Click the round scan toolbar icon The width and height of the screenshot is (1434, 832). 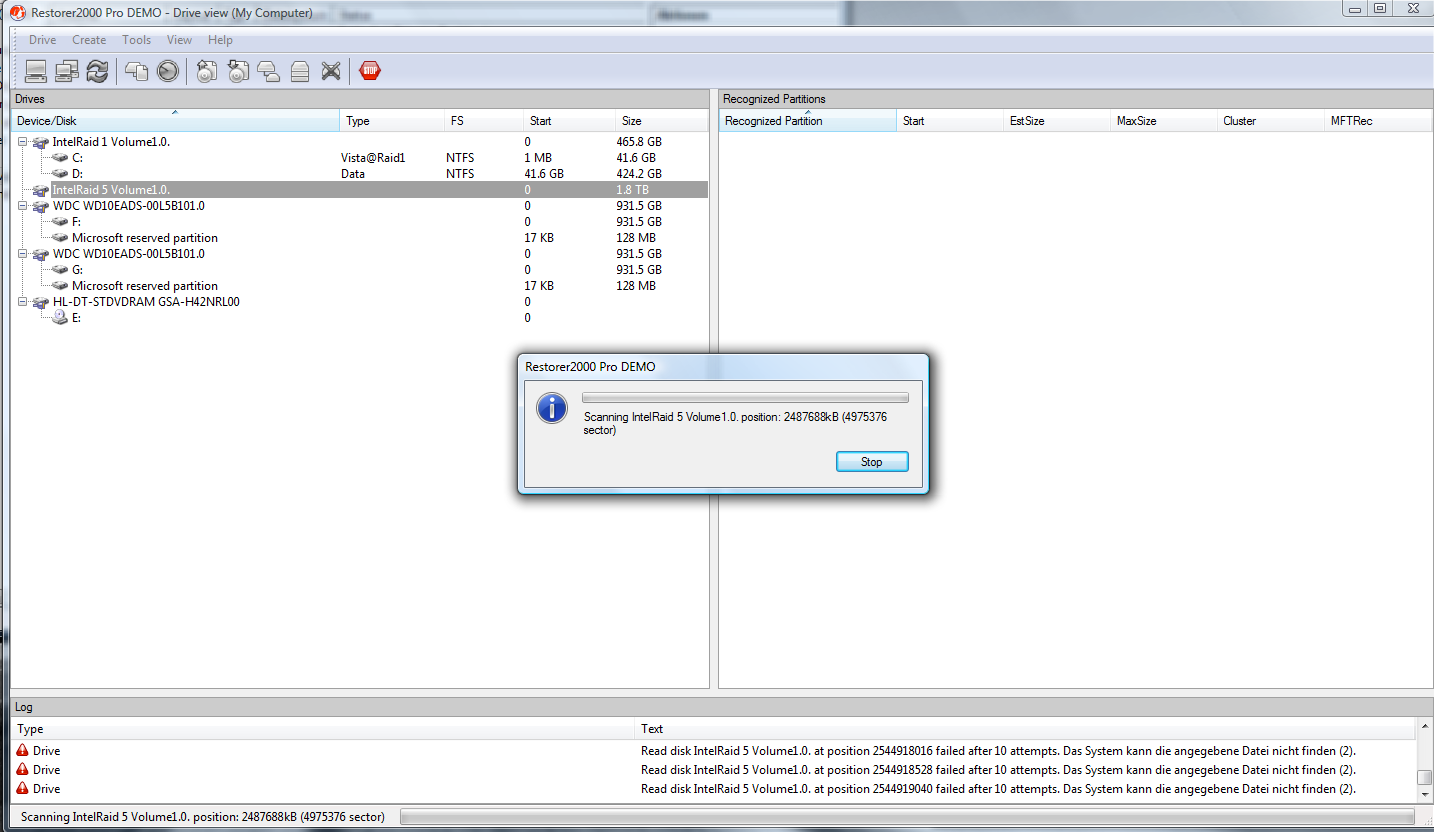coord(168,71)
